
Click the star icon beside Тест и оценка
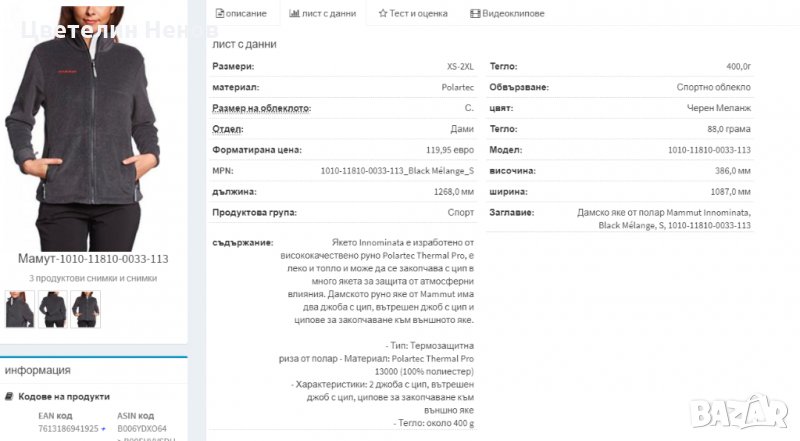tap(383, 13)
